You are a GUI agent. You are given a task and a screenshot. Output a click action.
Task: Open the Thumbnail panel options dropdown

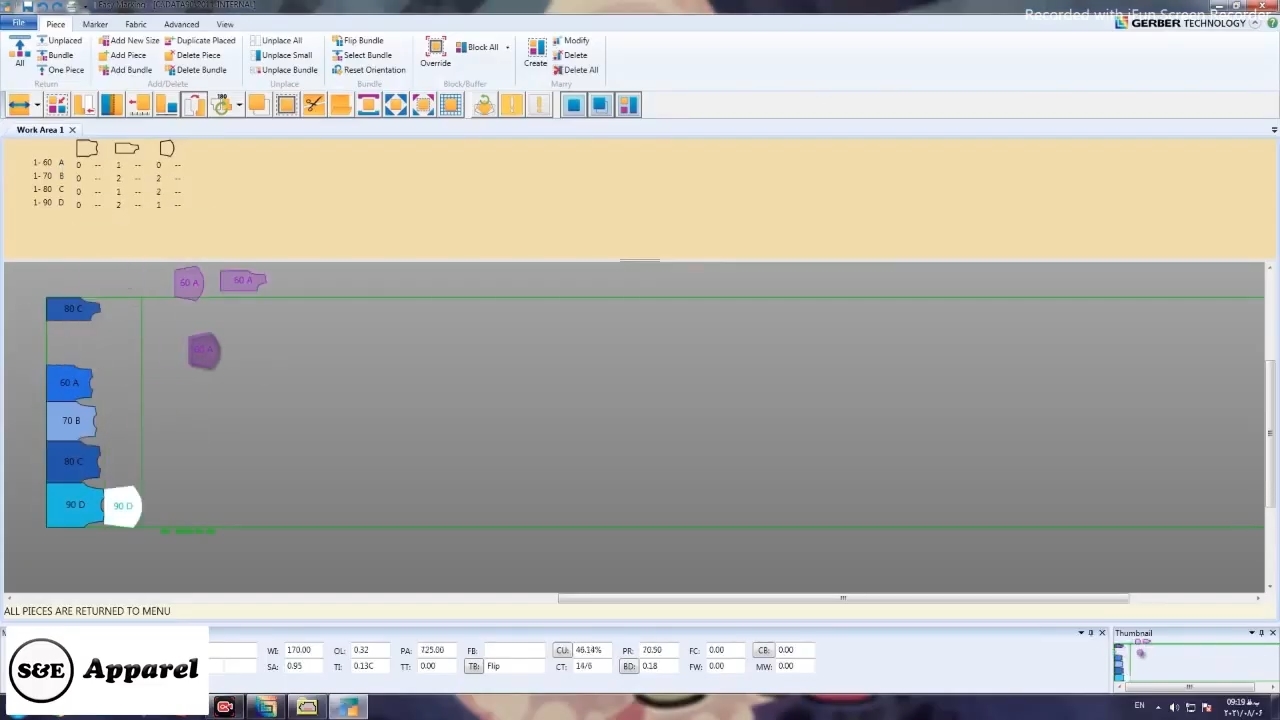(1251, 633)
